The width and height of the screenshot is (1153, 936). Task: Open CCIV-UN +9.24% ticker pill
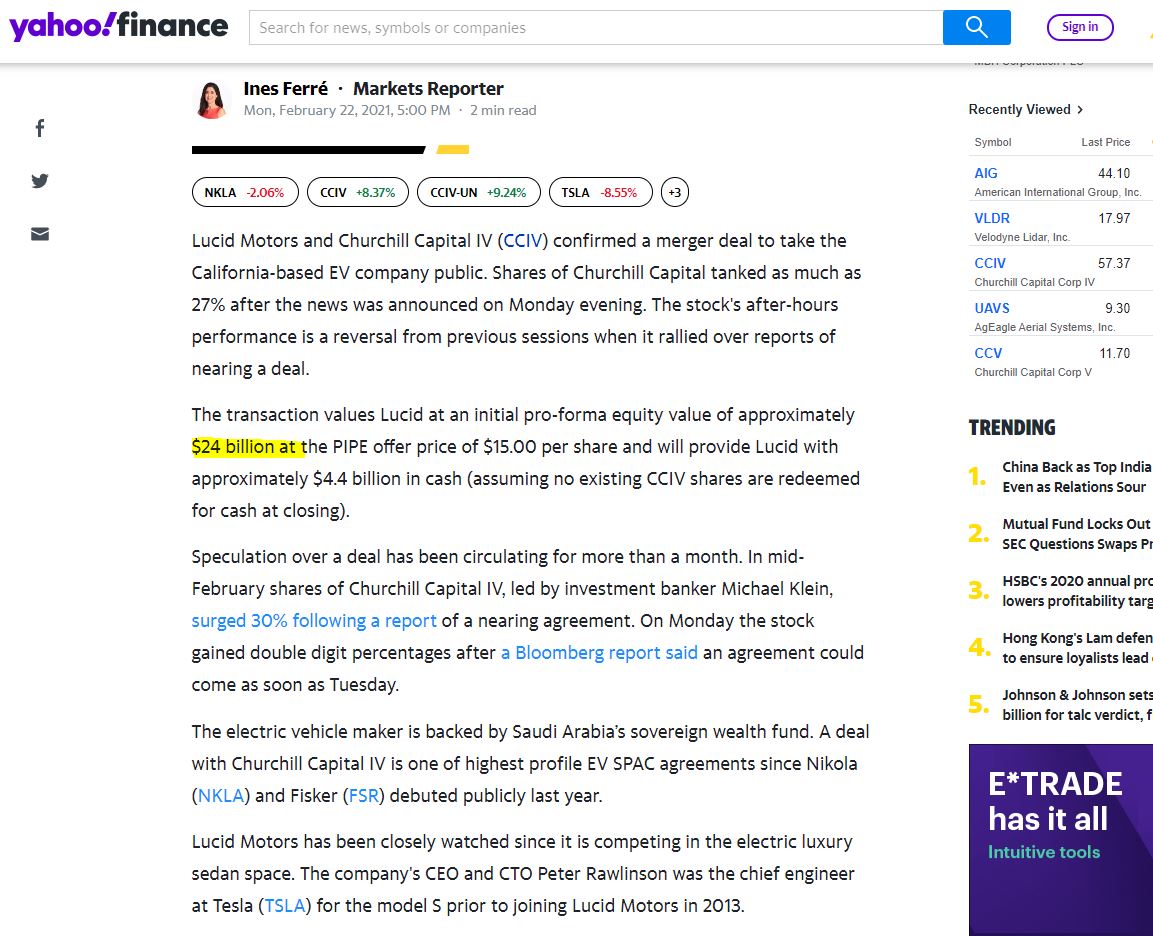click(x=478, y=192)
